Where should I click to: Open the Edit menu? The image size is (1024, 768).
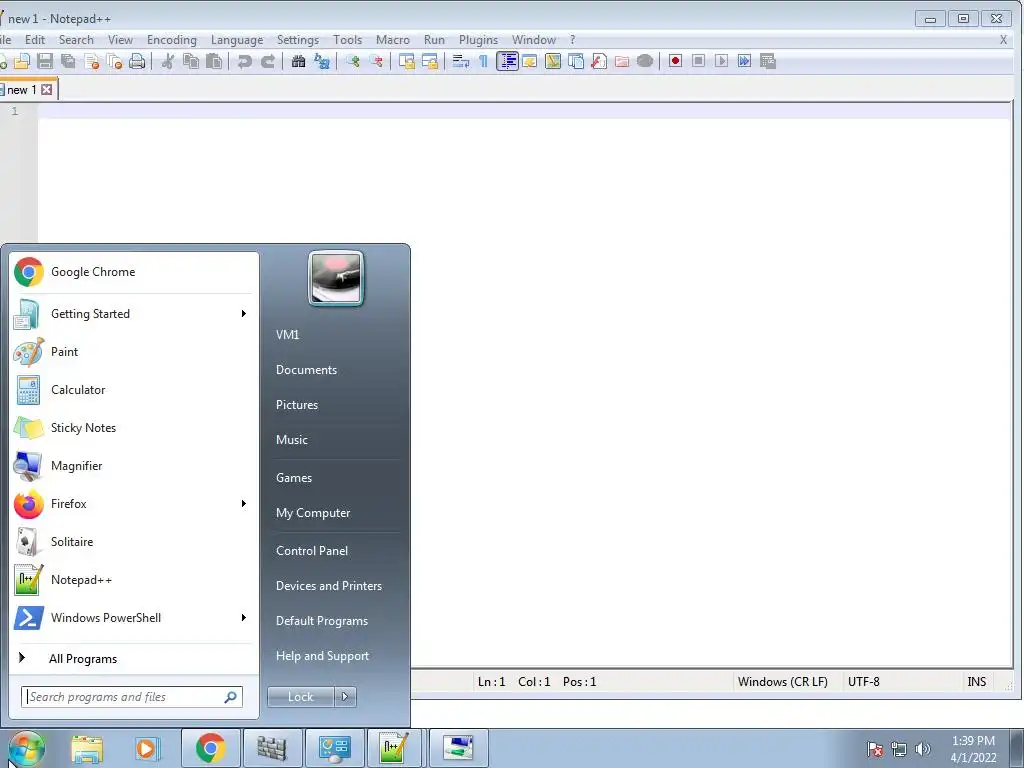(35, 40)
